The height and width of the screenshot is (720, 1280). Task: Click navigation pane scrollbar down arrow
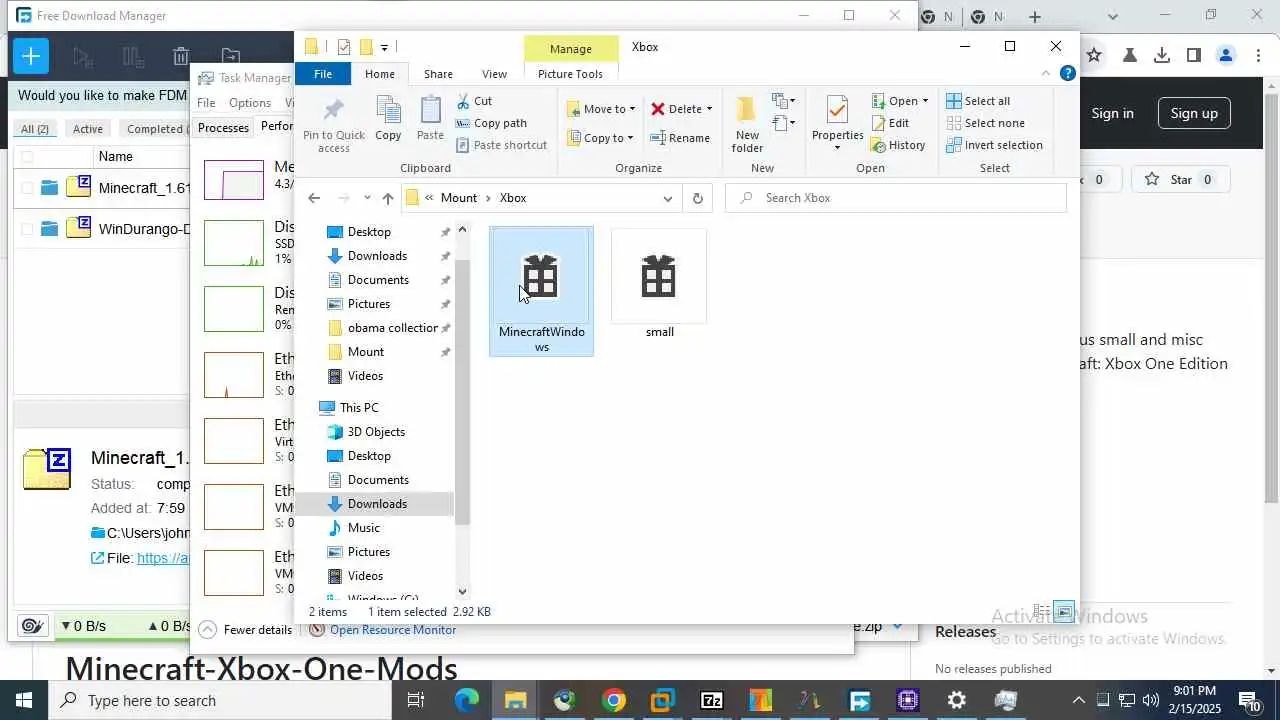(462, 592)
